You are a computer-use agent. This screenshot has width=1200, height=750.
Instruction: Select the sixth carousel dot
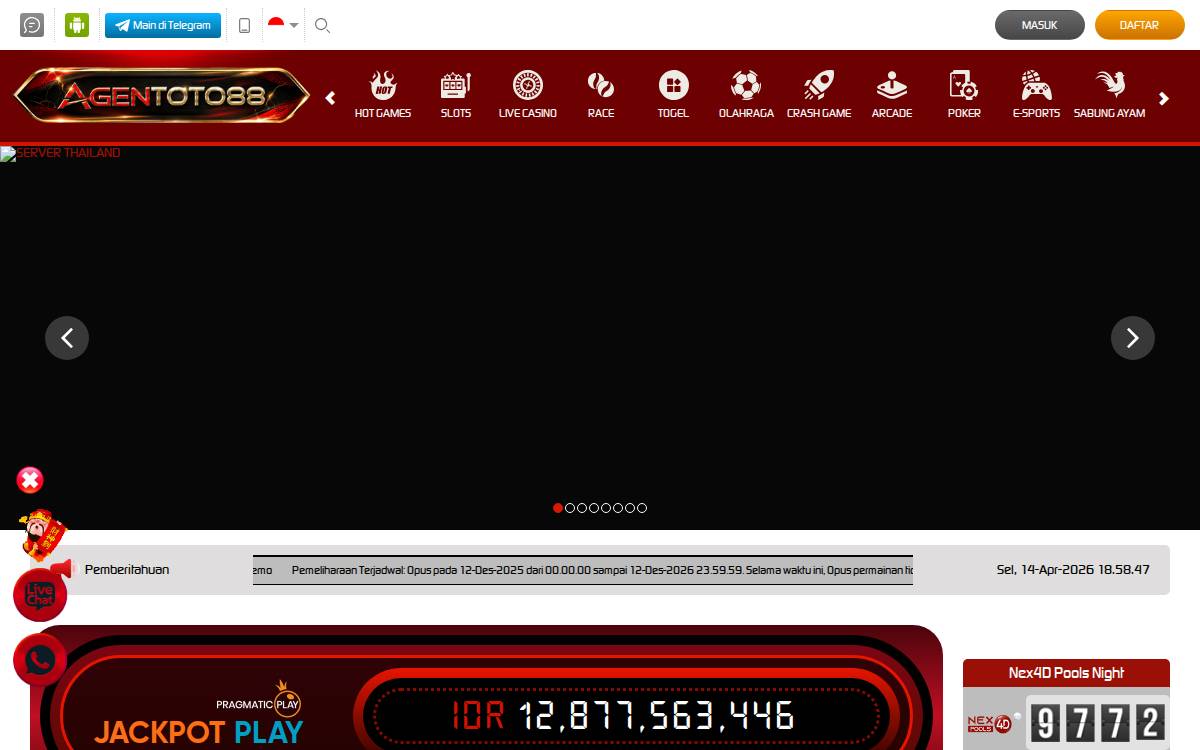click(618, 508)
